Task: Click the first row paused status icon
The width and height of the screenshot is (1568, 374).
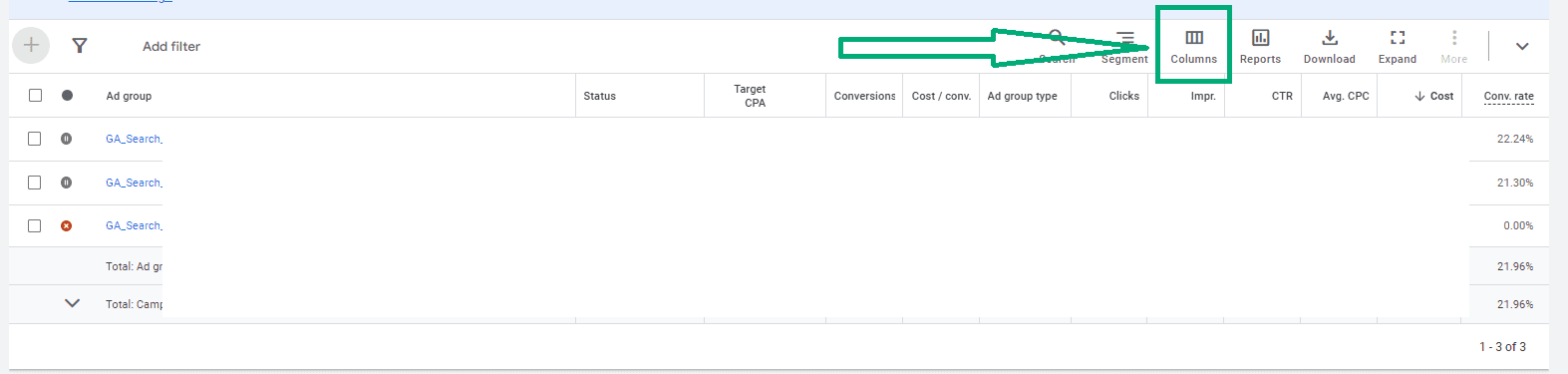Action: click(x=67, y=139)
